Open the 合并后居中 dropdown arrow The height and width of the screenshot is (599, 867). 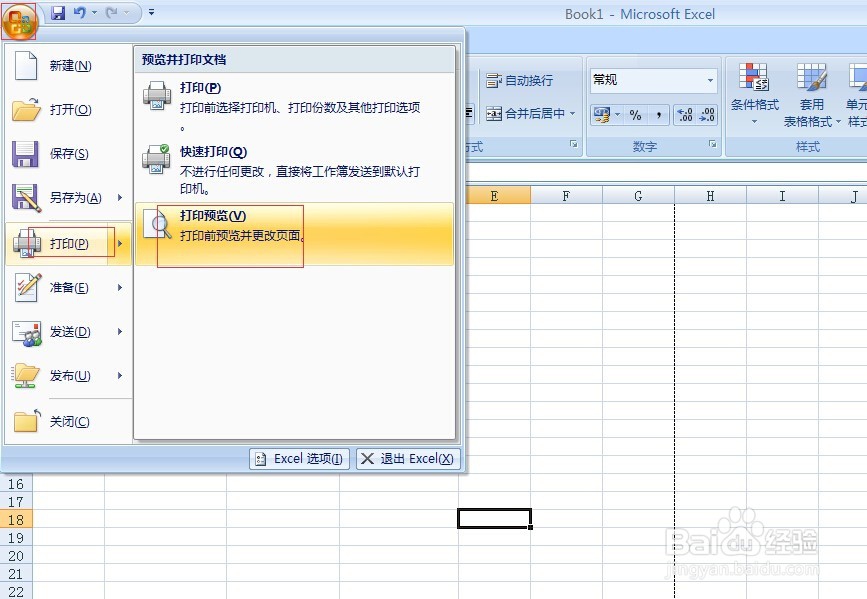[x=573, y=114]
